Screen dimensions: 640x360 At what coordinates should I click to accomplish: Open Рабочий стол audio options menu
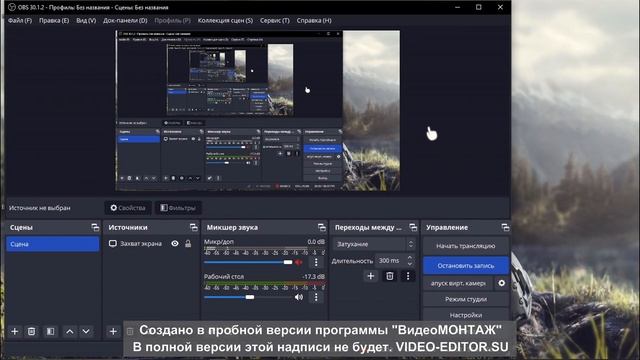click(x=316, y=297)
